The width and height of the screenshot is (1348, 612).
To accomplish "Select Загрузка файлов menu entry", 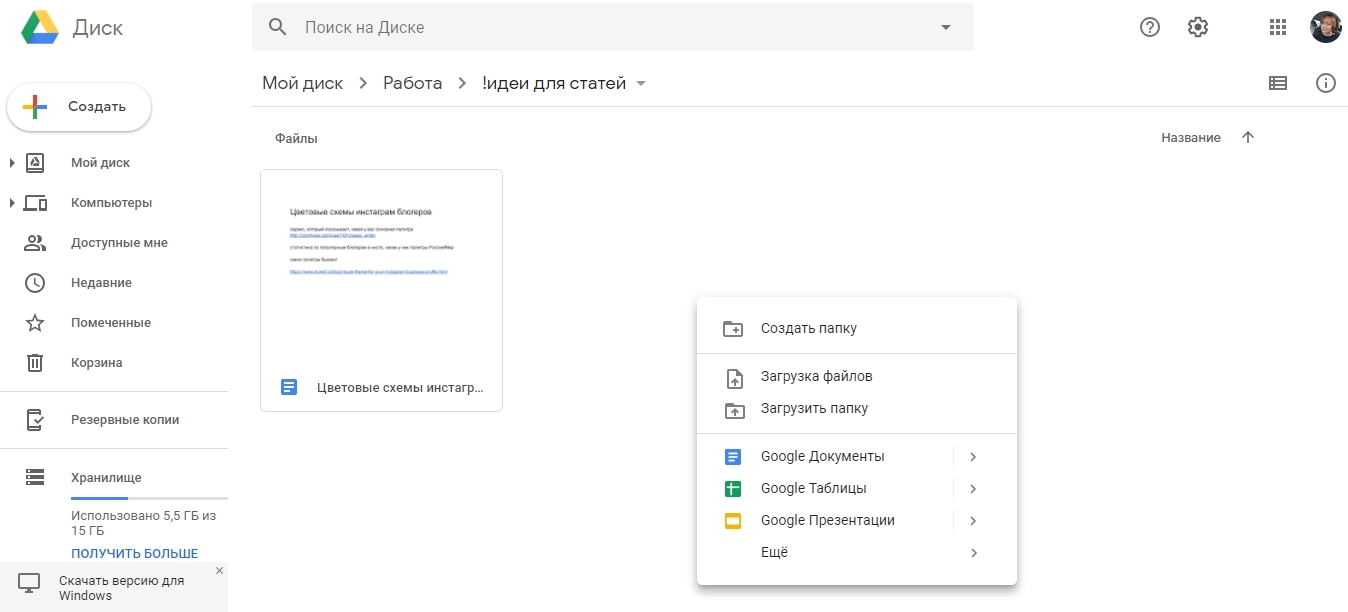I will 816,377.
